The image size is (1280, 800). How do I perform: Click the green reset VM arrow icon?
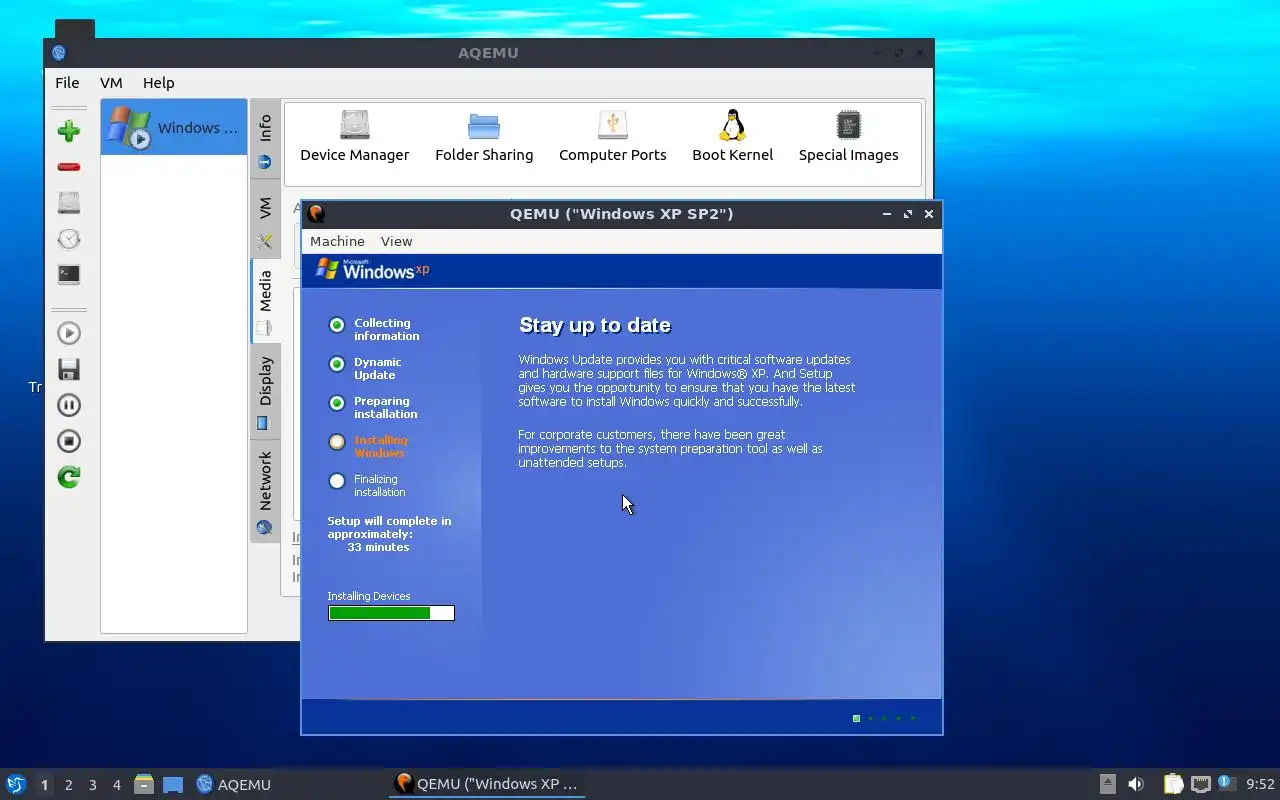click(69, 477)
